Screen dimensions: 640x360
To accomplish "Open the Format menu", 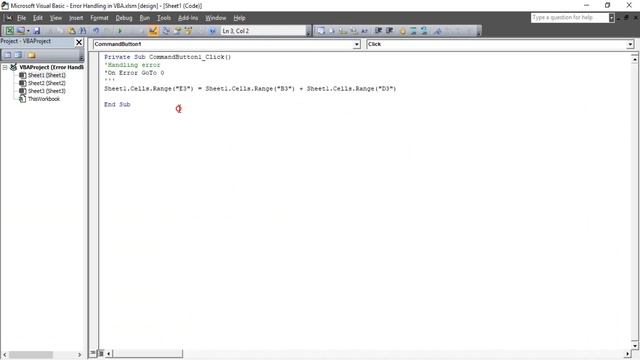I will 99,18.
